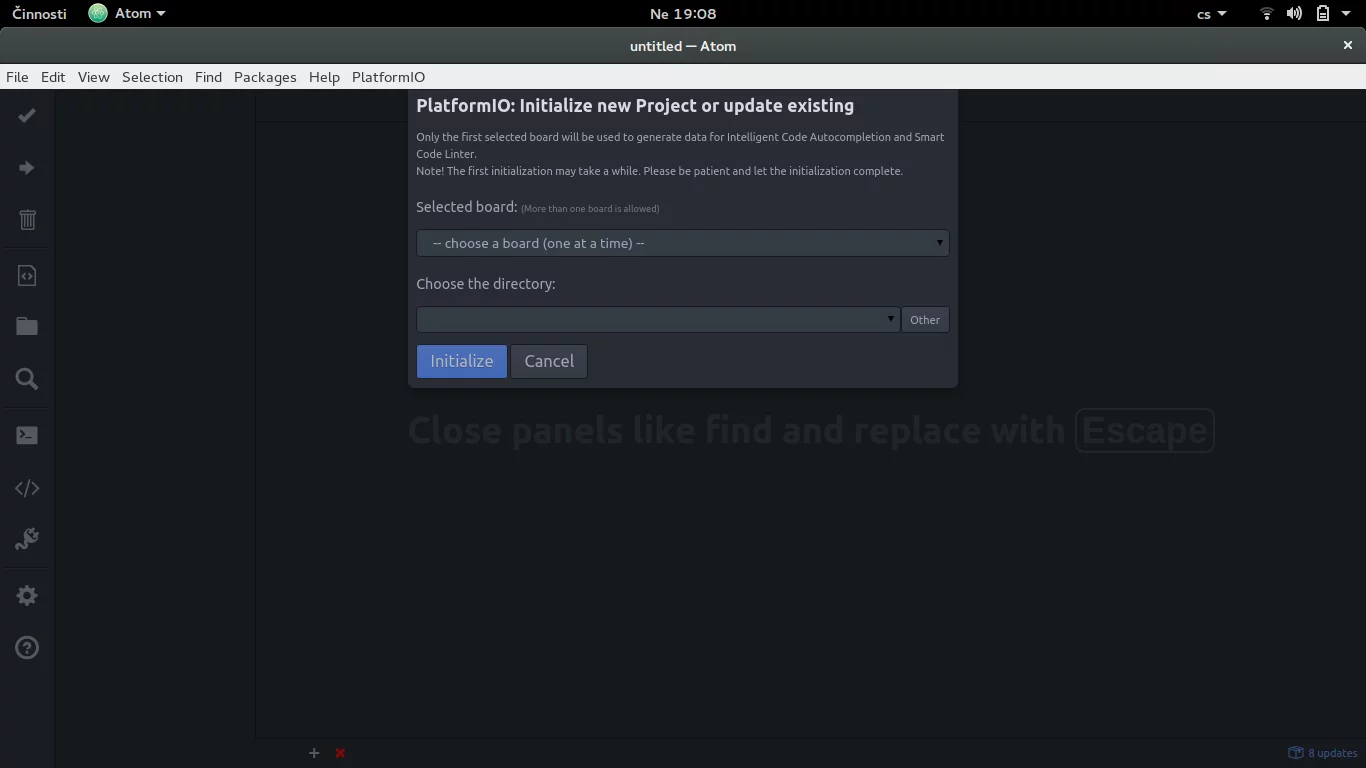Open the cs keyboard layout menu
Image resolution: width=1366 pixels, height=768 pixels.
(1211, 14)
